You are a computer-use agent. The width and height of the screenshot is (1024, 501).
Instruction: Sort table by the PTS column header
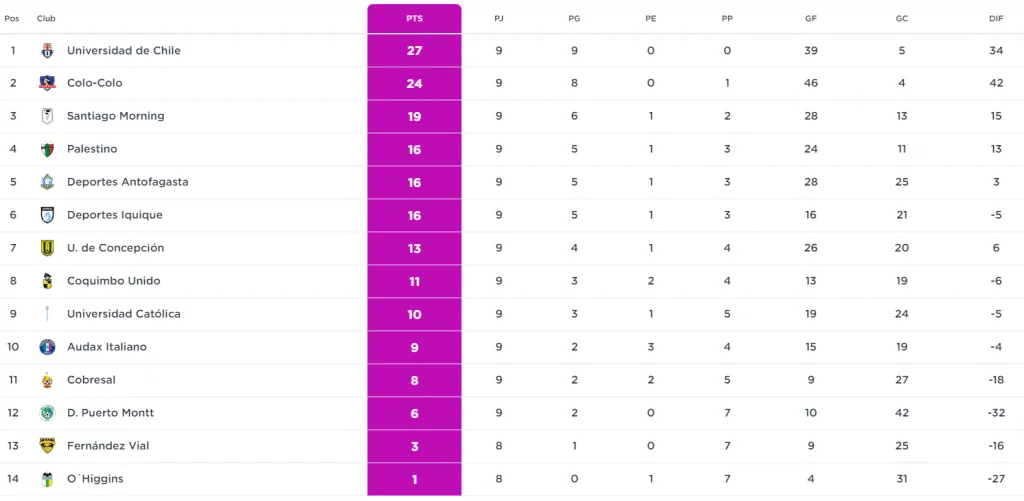click(x=414, y=19)
